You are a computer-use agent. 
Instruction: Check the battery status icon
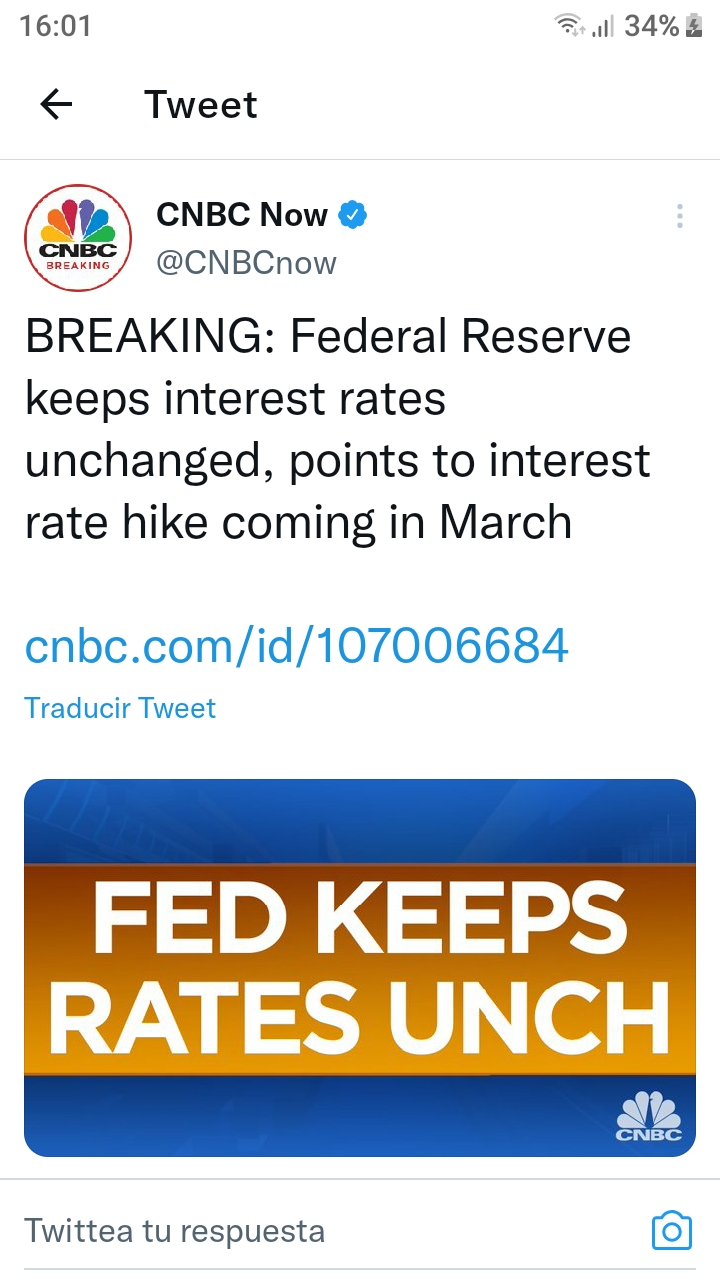(x=694, y=26)
